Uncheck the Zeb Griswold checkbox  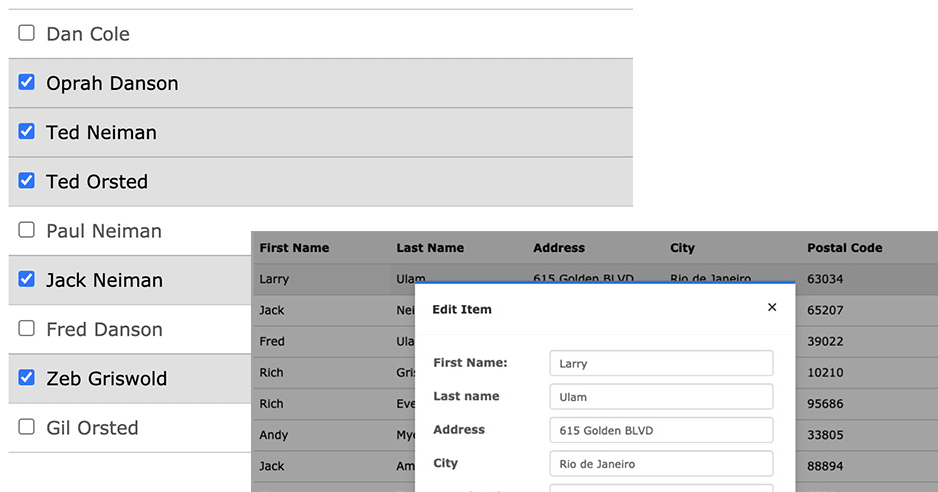click(x=26, y=377)
